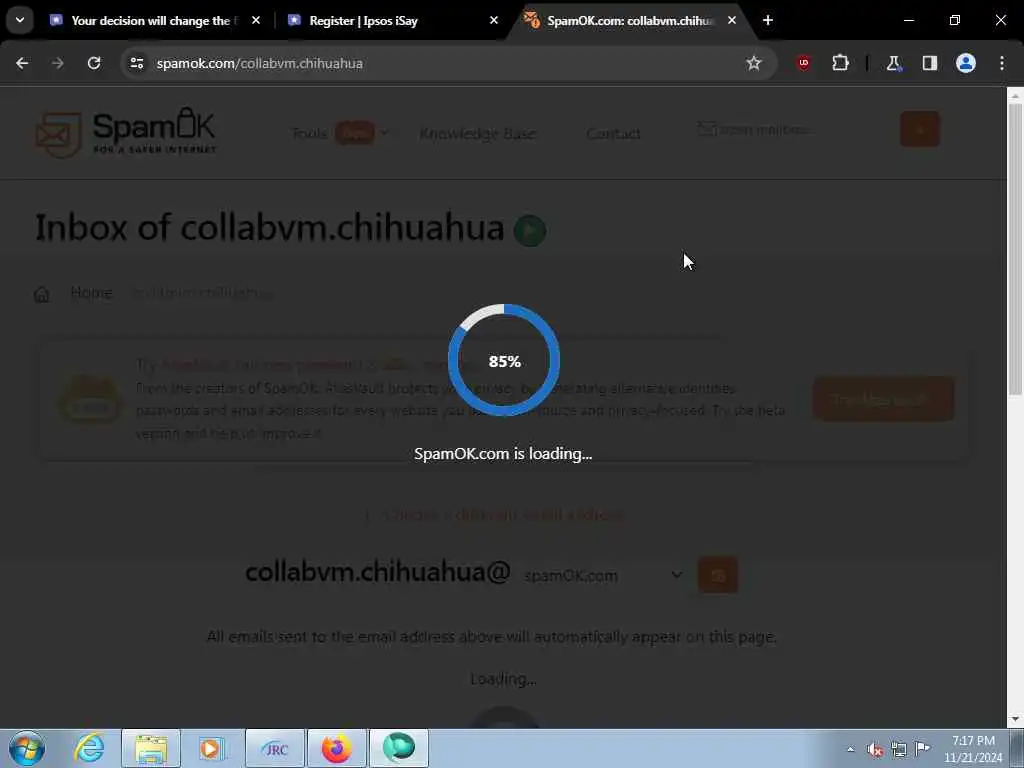
Task: Open the Tools menu
Action: (x=339, y=133)
